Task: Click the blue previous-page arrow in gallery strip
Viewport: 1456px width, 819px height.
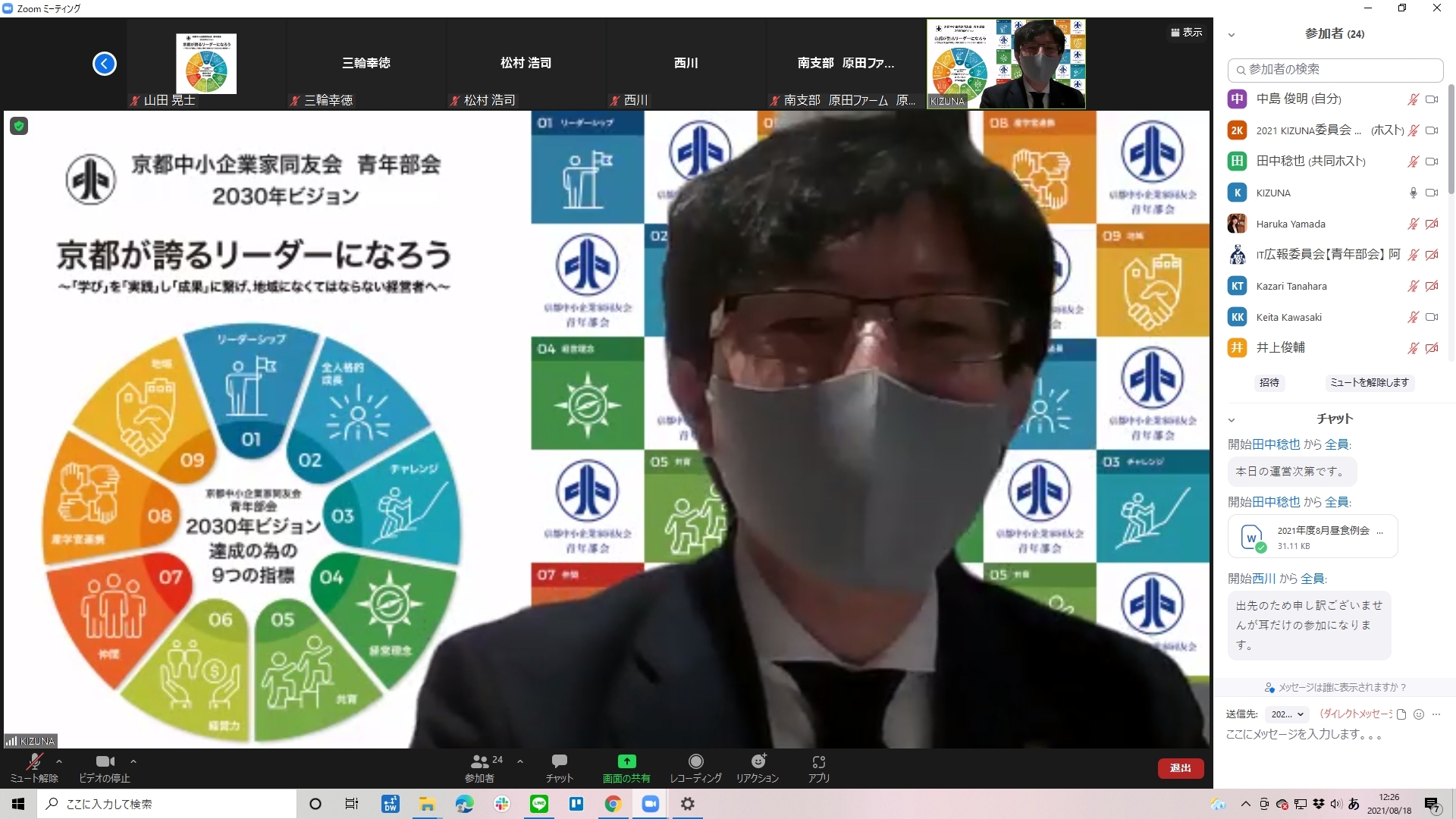Action: point(105,64)
